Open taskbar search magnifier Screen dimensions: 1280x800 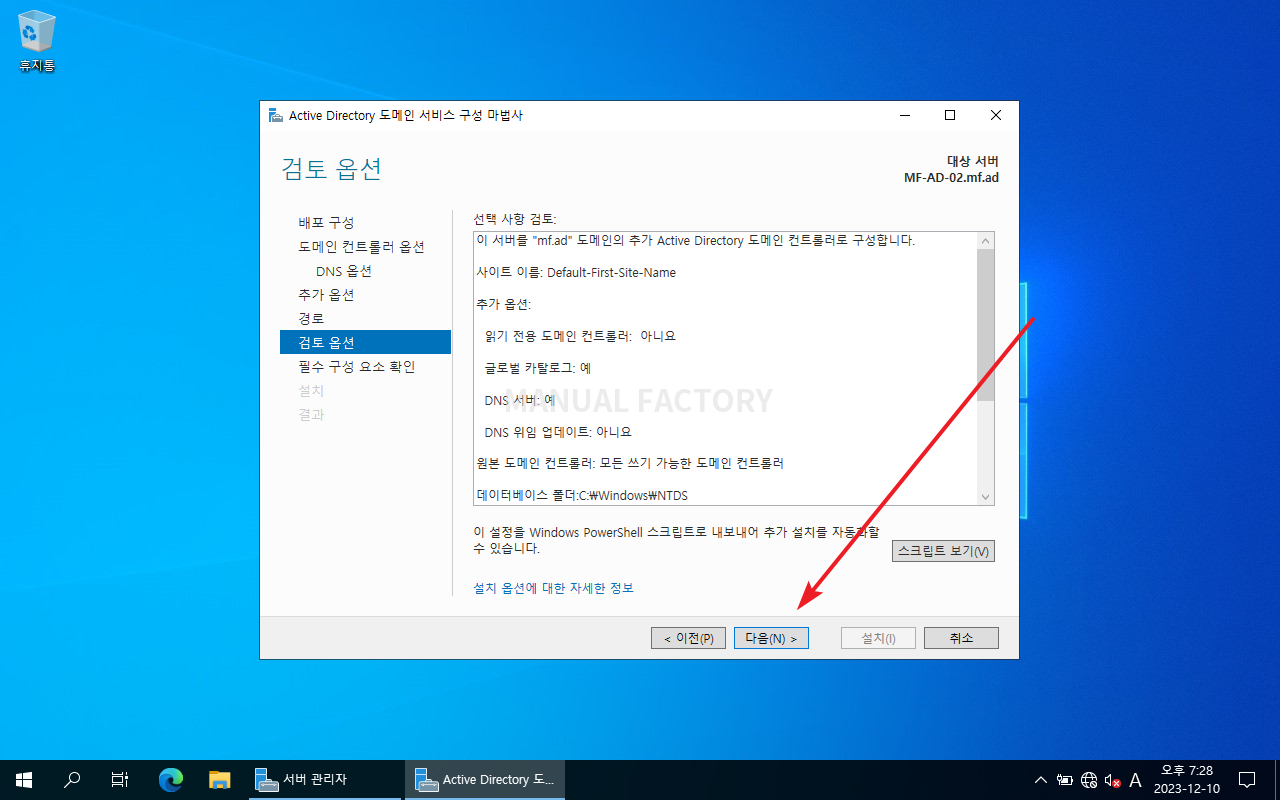[x=72, y=780]
